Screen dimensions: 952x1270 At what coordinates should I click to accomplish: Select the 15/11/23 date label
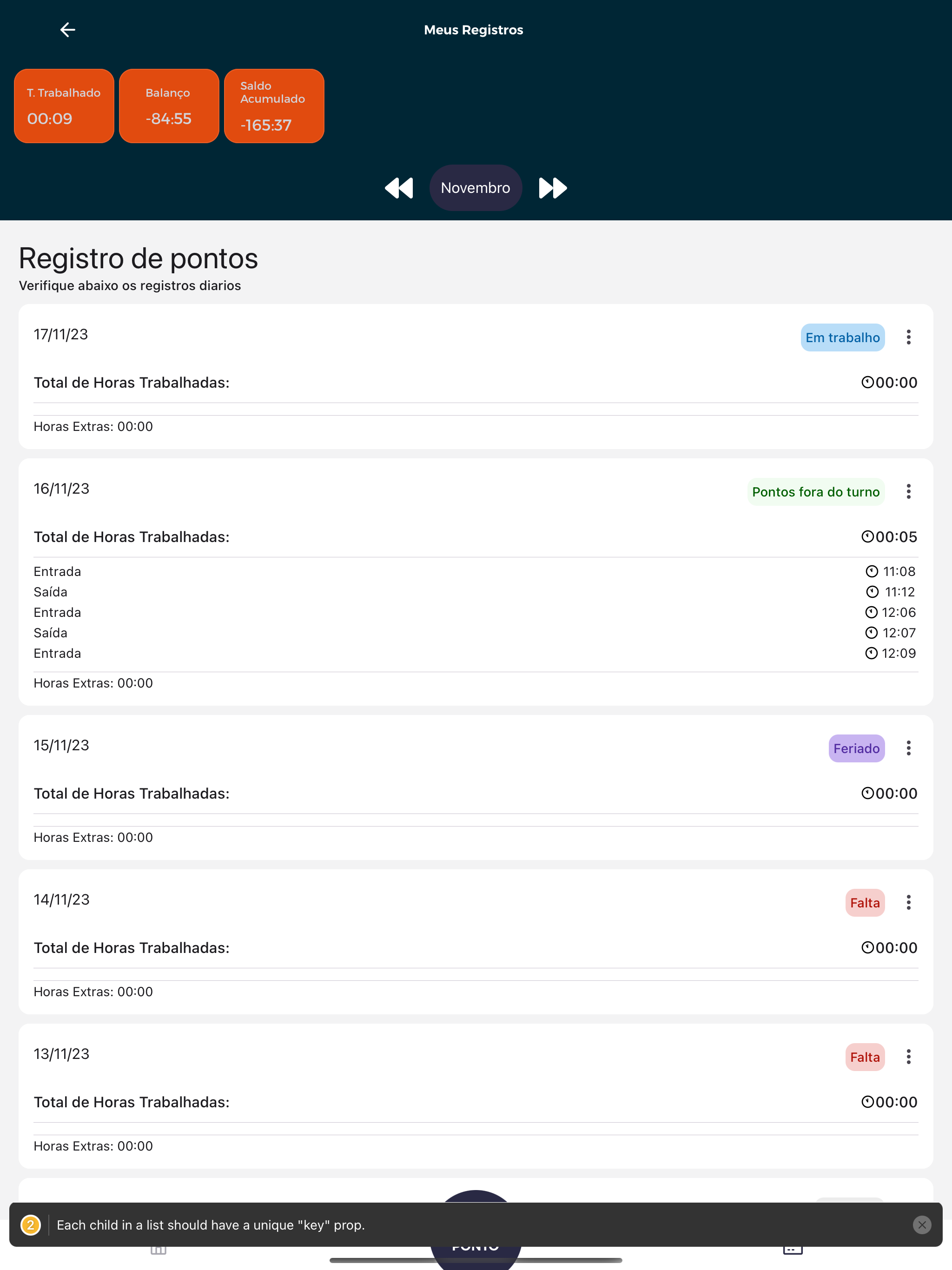click(61, 746)
